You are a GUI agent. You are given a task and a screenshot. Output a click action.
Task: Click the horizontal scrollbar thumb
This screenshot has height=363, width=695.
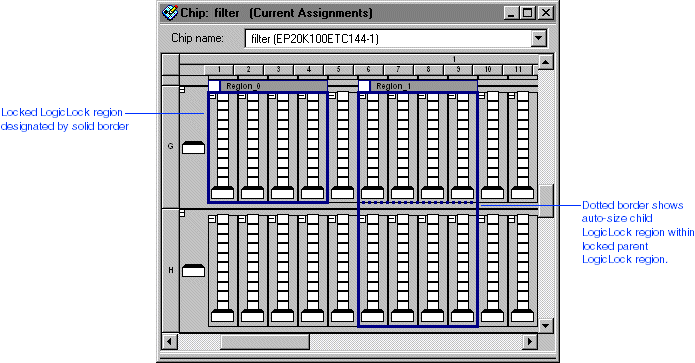(x=265, y=342)
